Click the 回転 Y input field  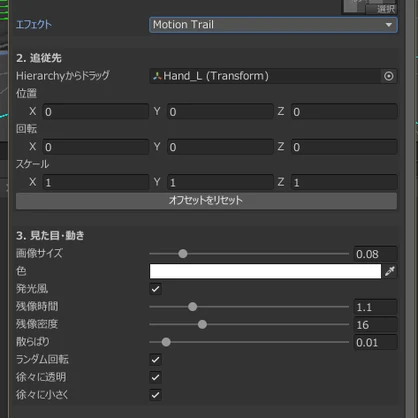(x=220, y=147)
